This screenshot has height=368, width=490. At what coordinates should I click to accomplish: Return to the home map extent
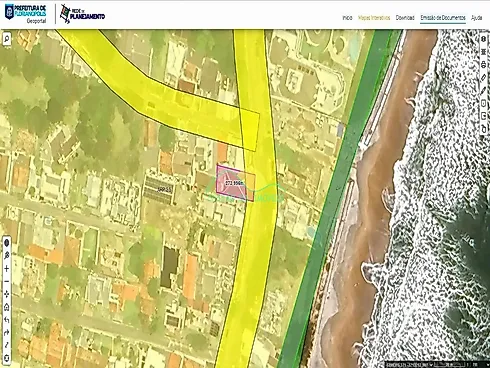(6, 307)
